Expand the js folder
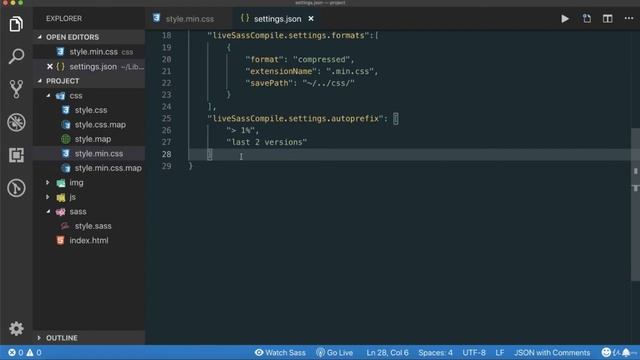640x360 pixels. (48, 197)
